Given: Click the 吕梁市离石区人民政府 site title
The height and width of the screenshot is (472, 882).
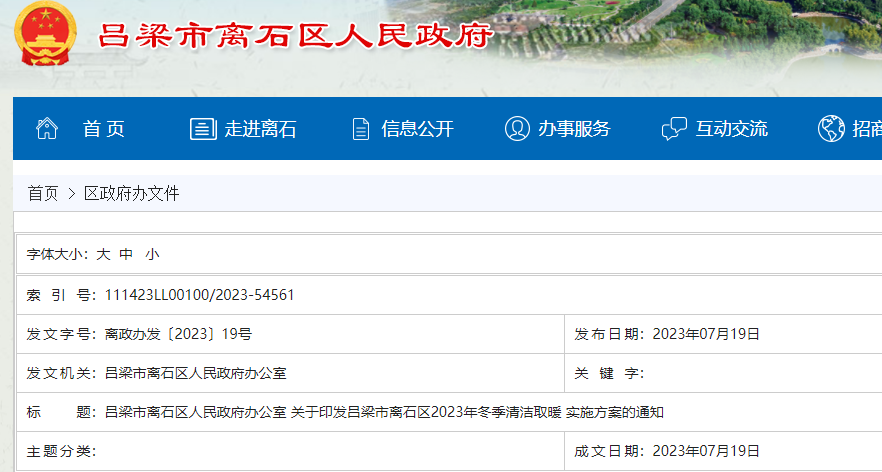Looking at the screenshot, I should click(295, 36).
